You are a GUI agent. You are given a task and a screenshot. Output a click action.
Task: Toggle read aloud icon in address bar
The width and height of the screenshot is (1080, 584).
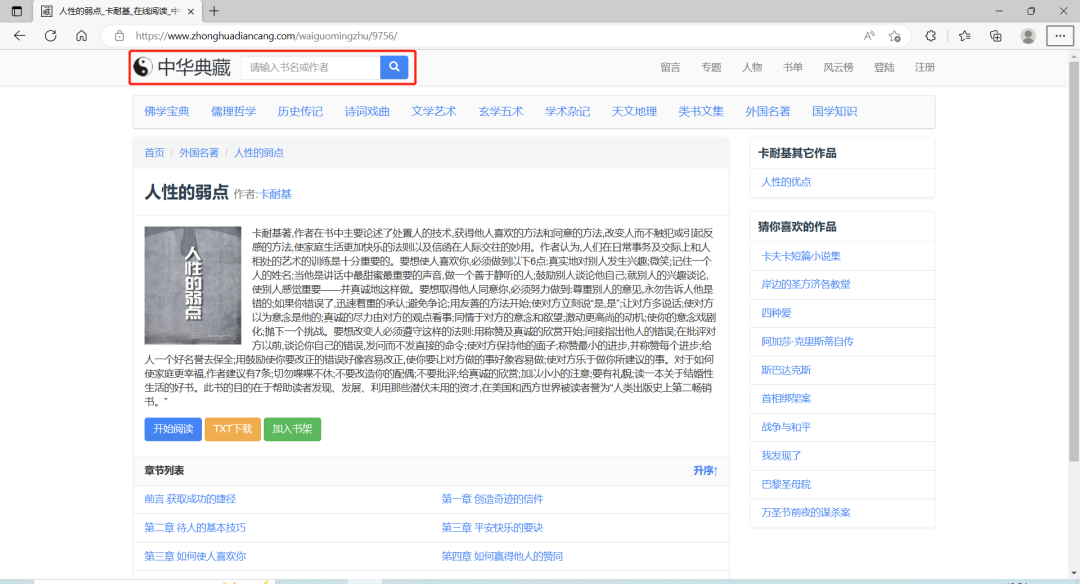click(869, 36)
